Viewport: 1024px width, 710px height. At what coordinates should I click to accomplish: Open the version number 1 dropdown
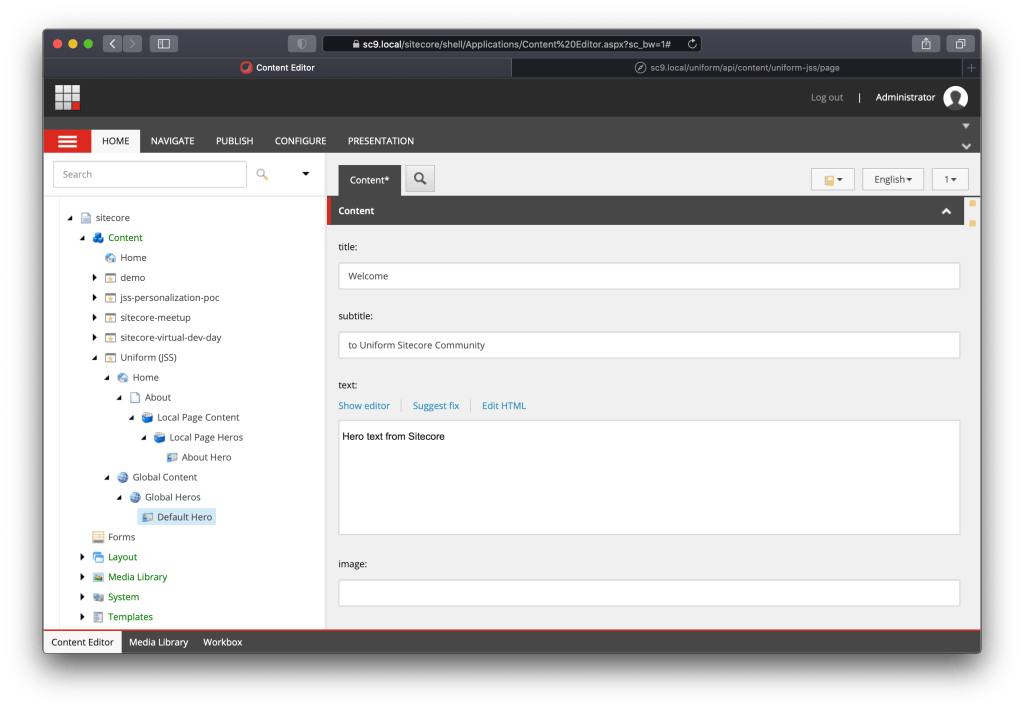point(950,180)
